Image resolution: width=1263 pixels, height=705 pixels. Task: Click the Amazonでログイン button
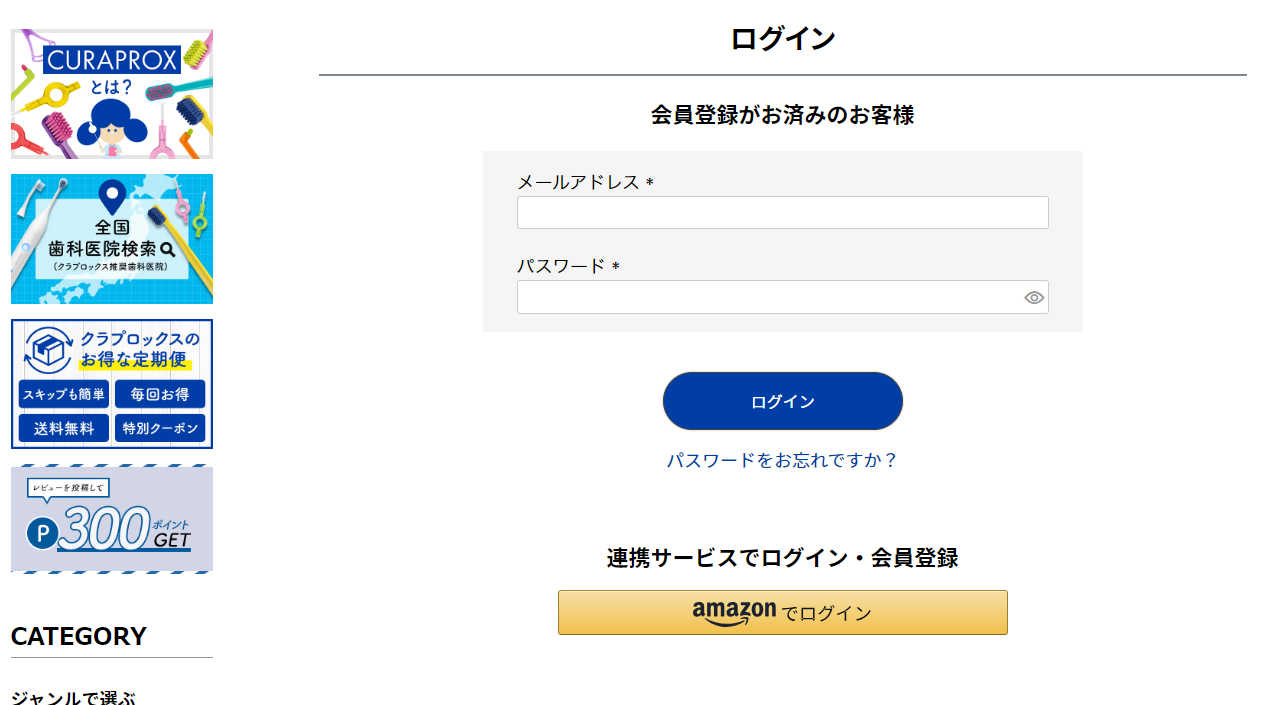[x=782, y=612]
